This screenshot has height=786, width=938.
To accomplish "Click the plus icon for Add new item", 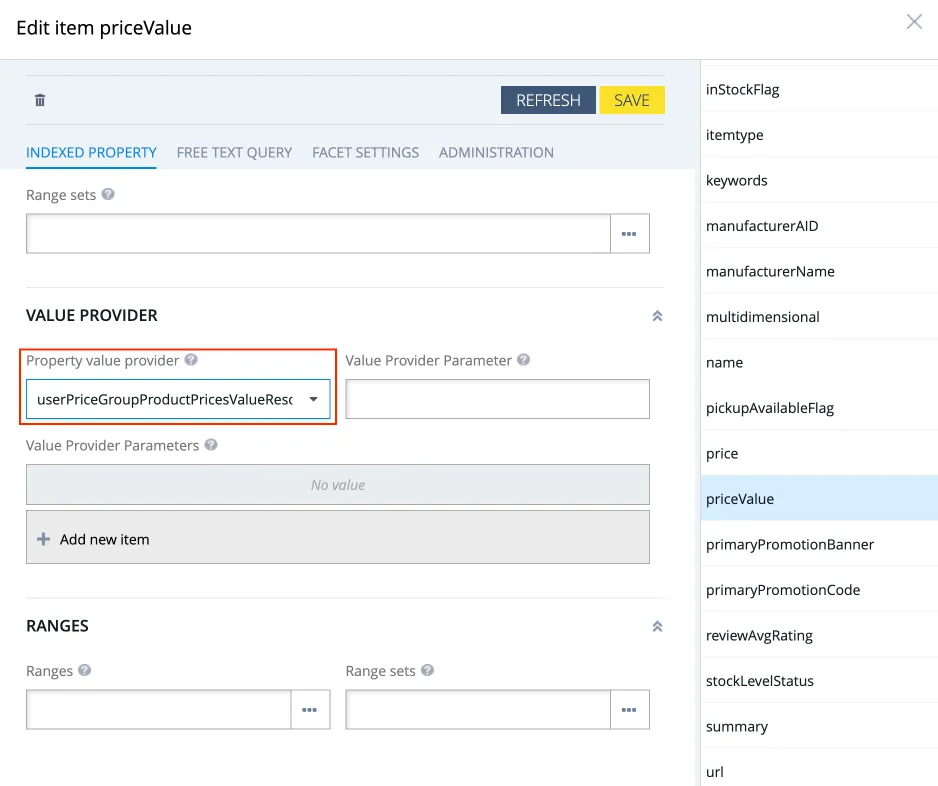I will pos(43,539).
